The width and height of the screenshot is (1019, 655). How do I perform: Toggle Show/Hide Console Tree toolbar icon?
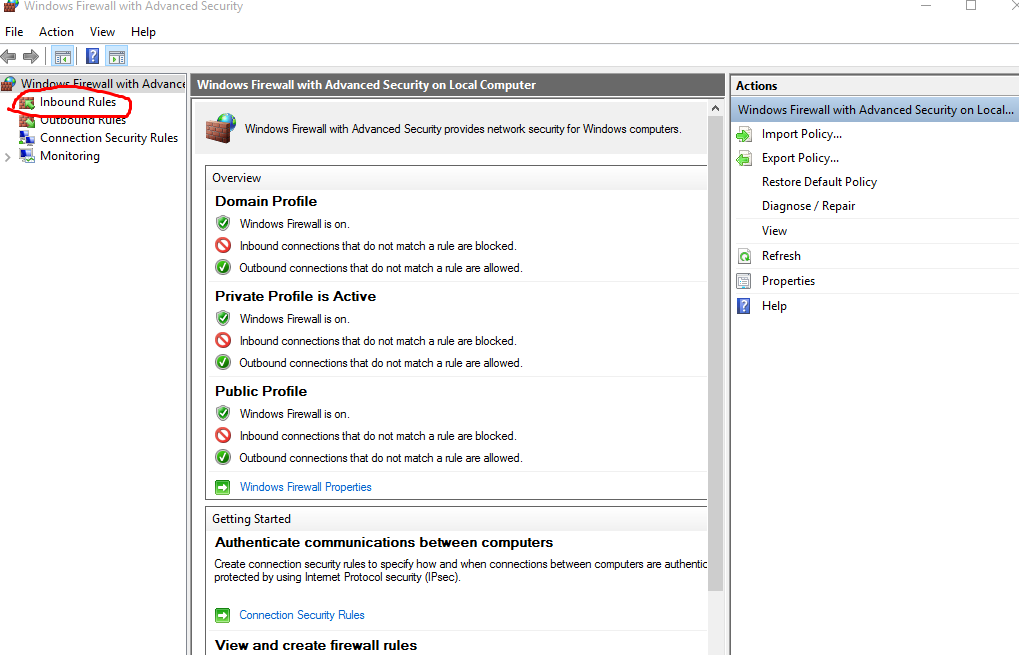[62, 57]
